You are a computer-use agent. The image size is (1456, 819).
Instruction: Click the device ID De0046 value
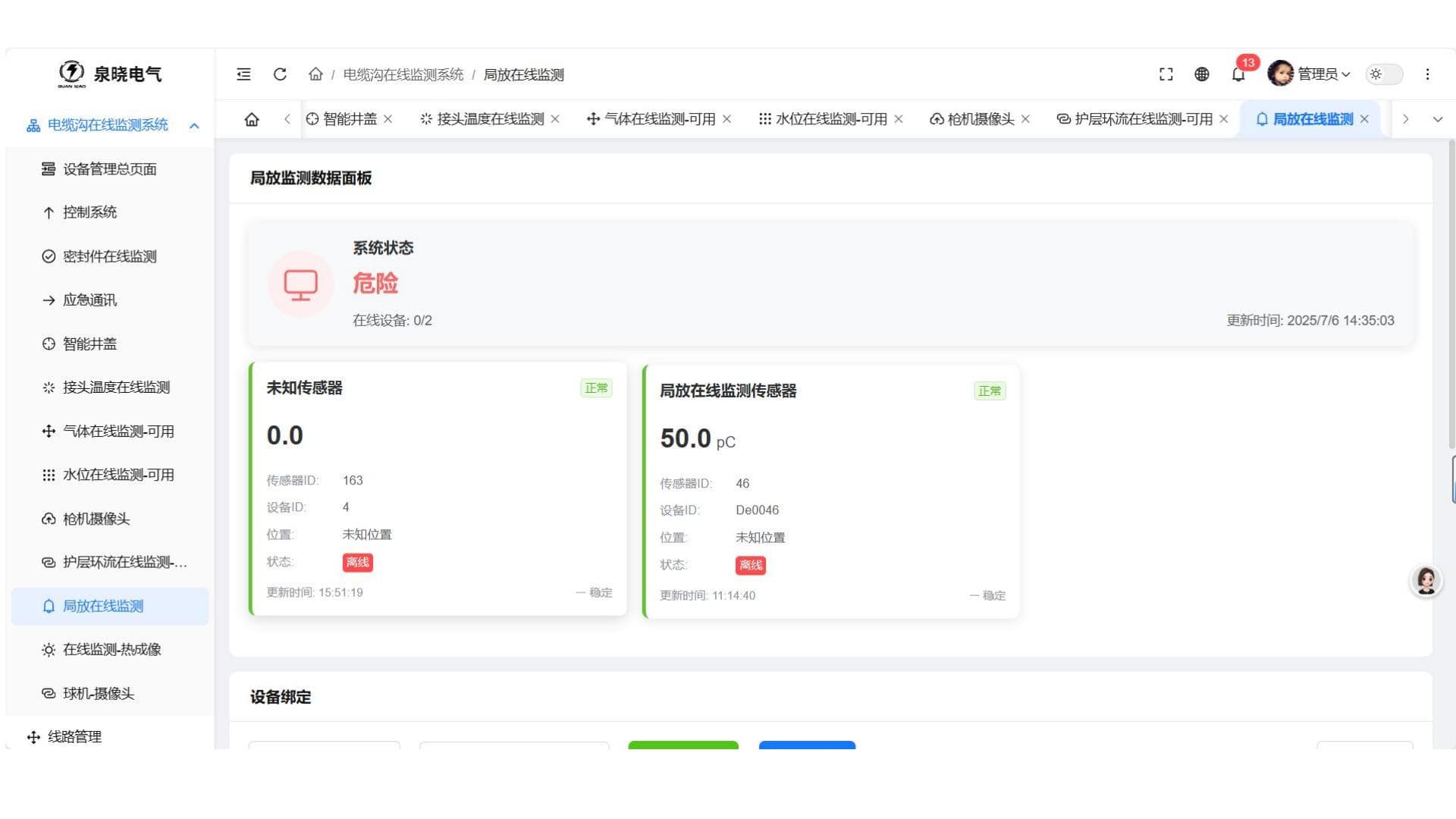tap(757, 510)
